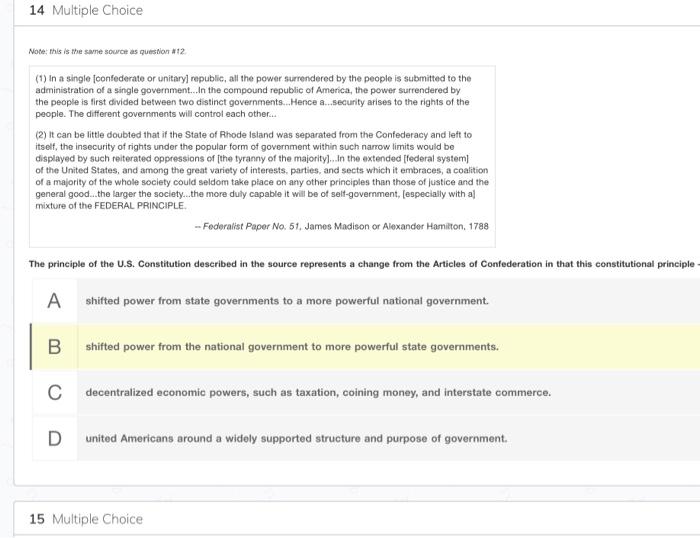The height and width of the screenshot is (538, 700).
Task: Click the number 14 label
Action: pos(37,10)
